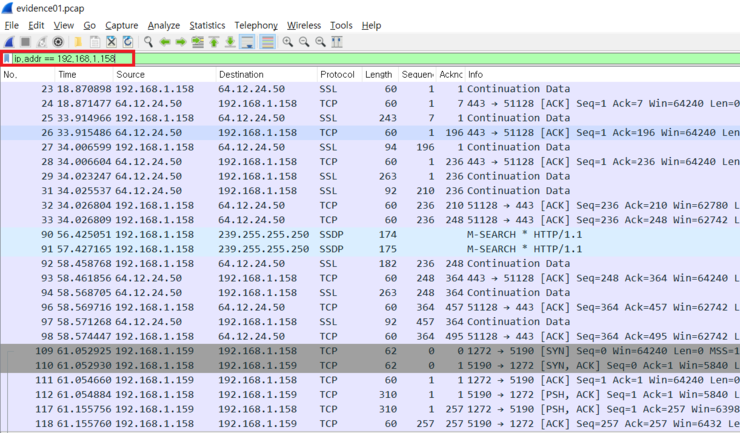
Task: Select packet 26 highlighted row
Action: (370, 133)
